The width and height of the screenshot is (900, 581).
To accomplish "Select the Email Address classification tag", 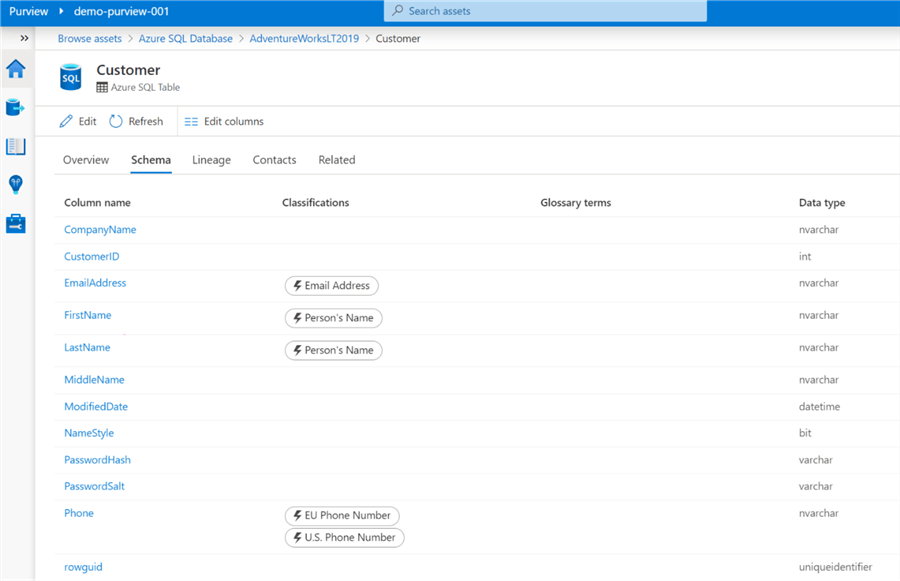I will (332, 286).
